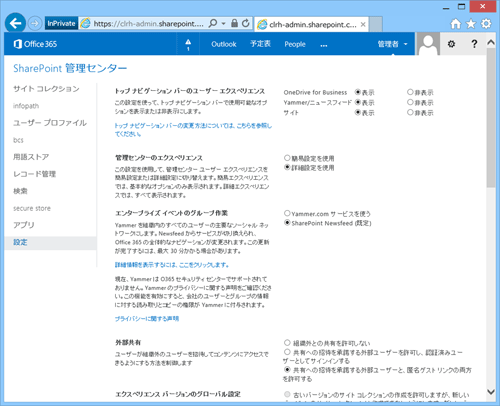Click the vertical scrollbar thumb
Image resolution: width=500 pixels, height=406 pixels.
click(x=491, y=117)
